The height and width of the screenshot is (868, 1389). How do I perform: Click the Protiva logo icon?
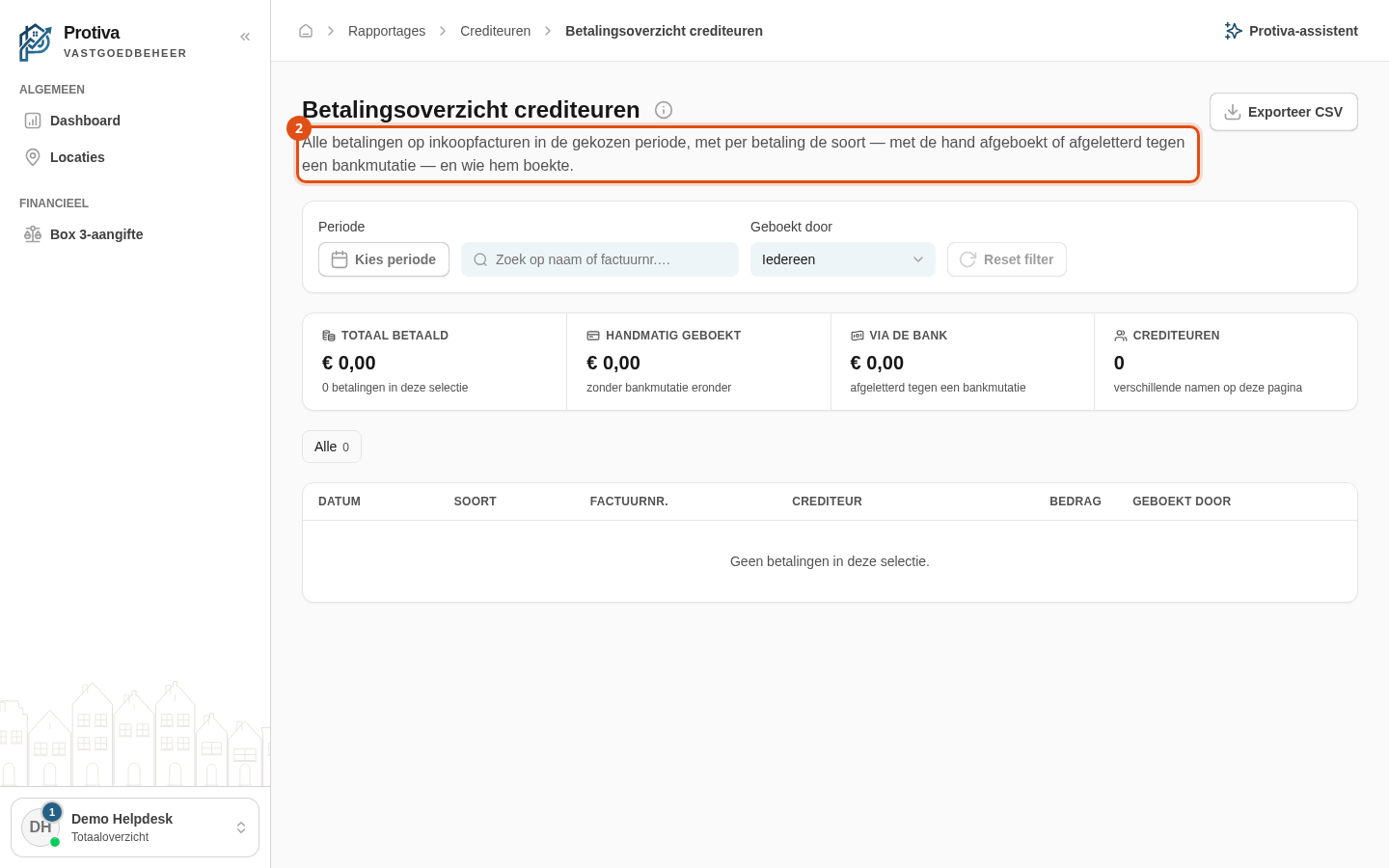coord(36,42)
